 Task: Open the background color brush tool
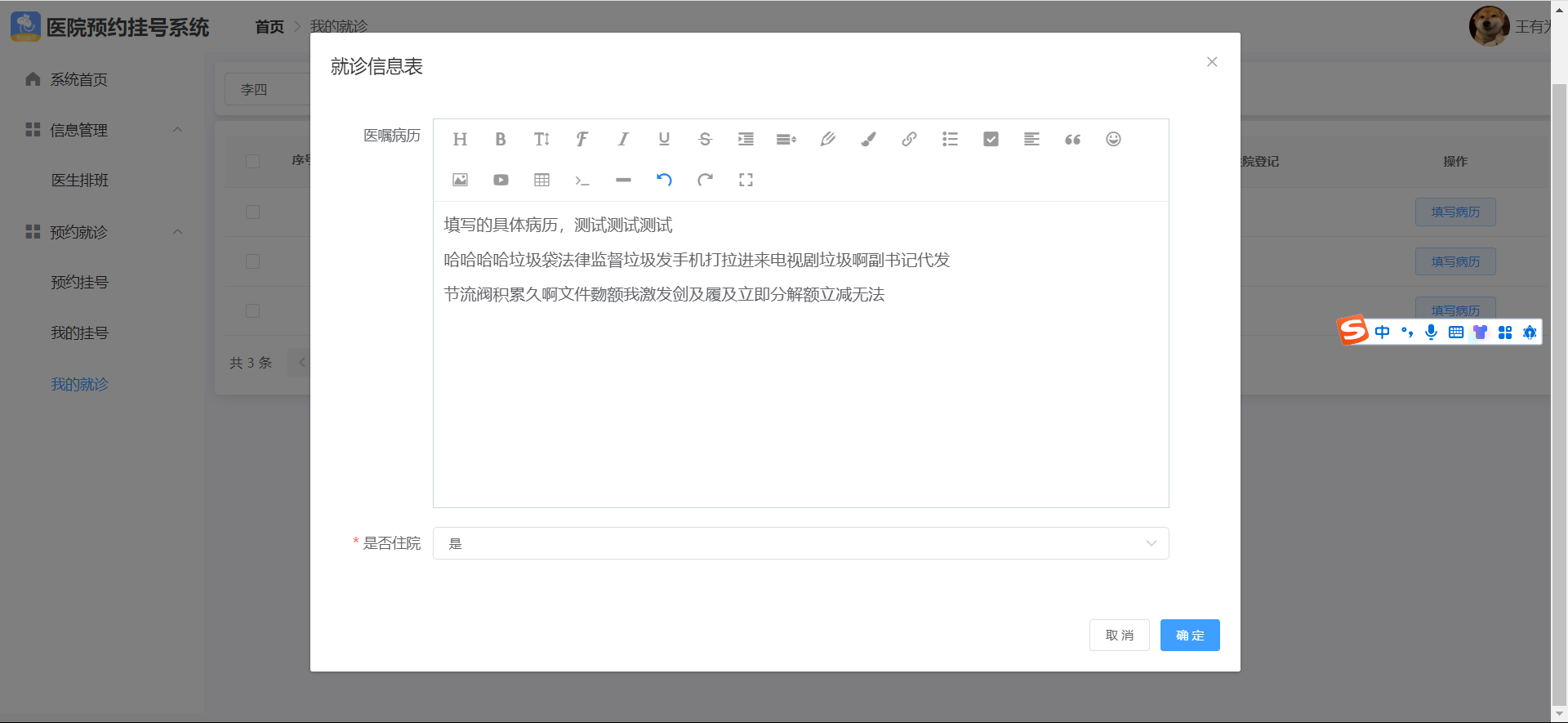click(x=868, y=139)
